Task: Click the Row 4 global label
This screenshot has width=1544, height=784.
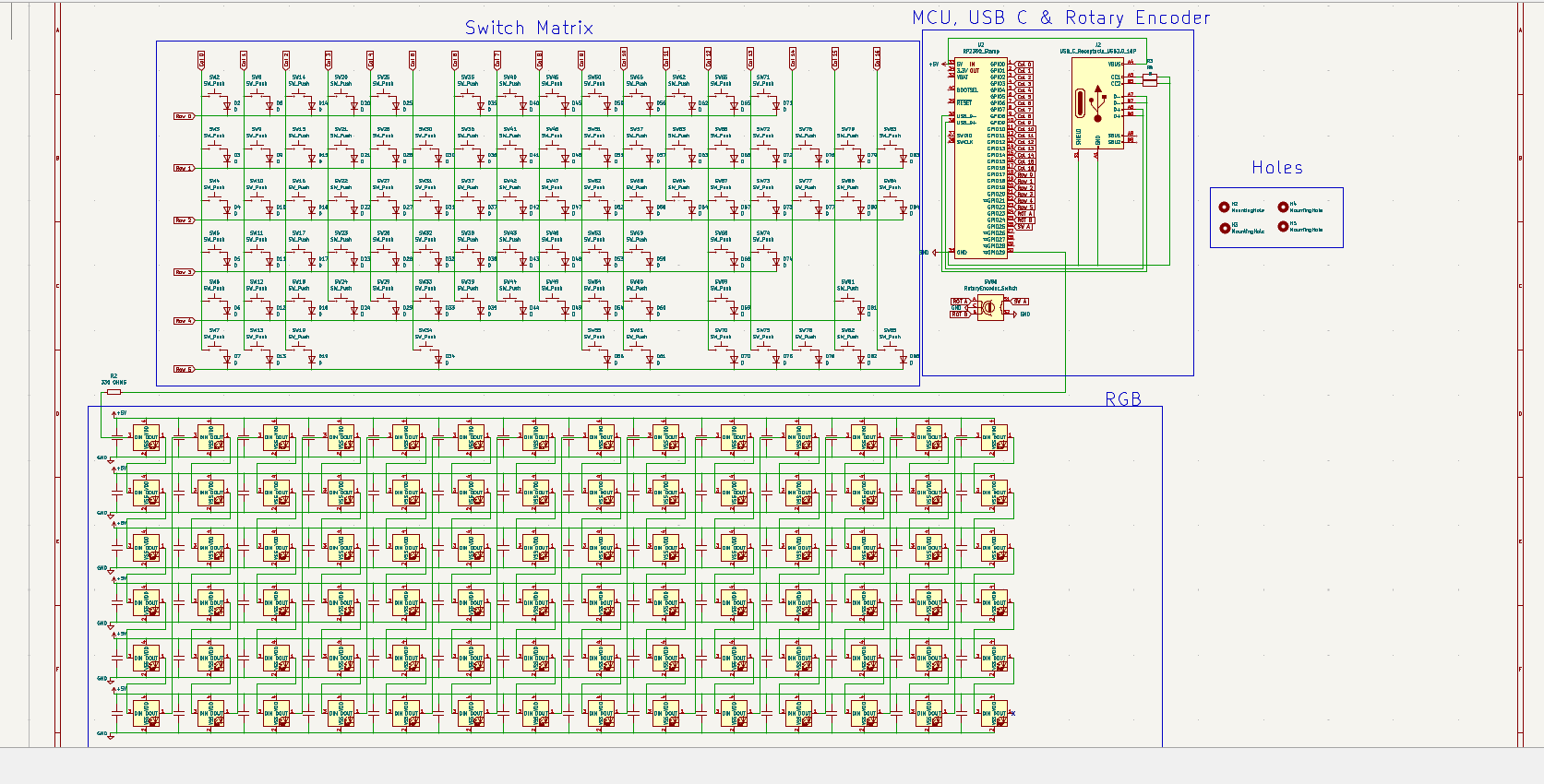Action: click(184, 321)
